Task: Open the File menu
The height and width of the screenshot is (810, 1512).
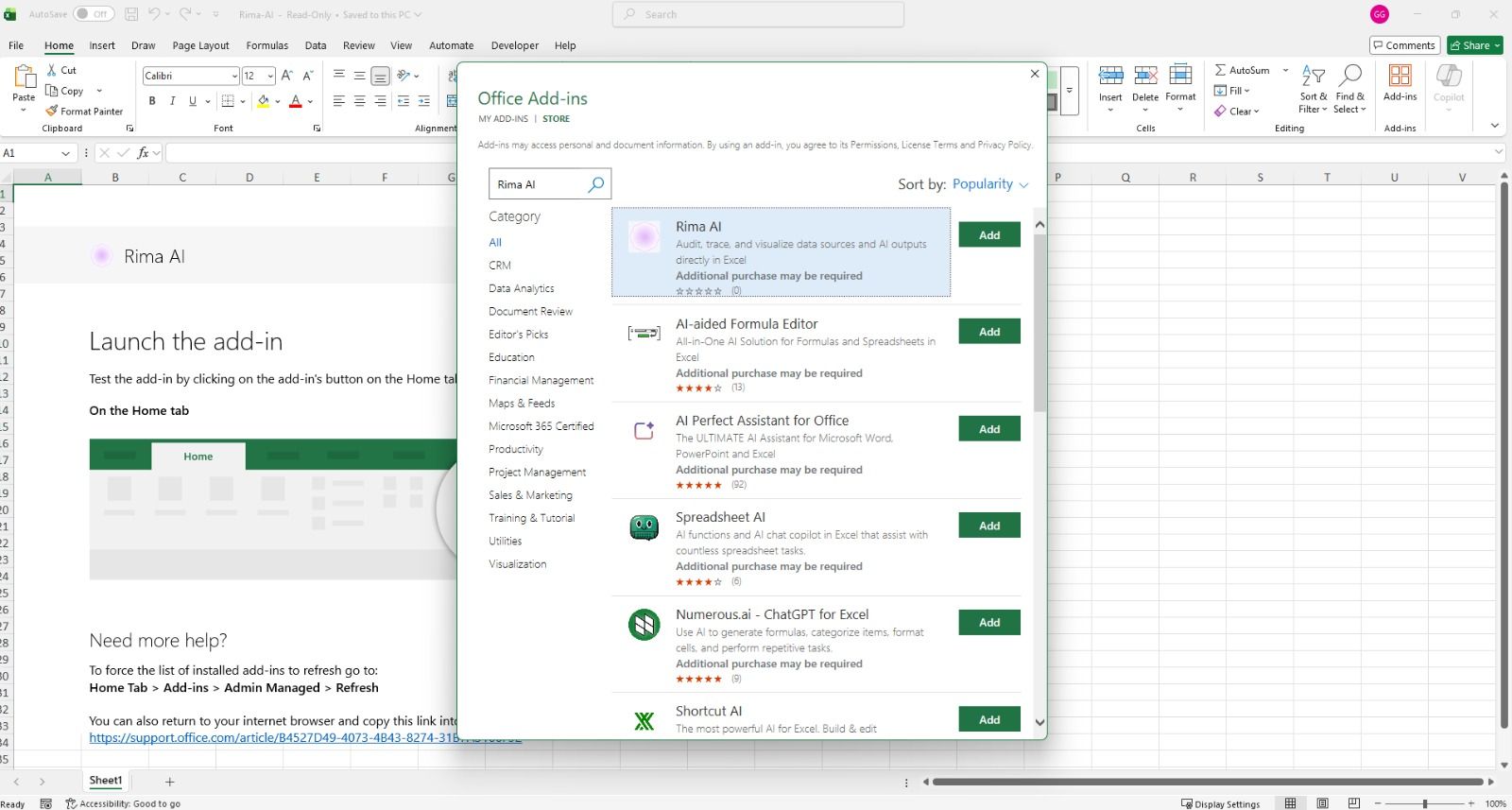Action: (16, 45)
